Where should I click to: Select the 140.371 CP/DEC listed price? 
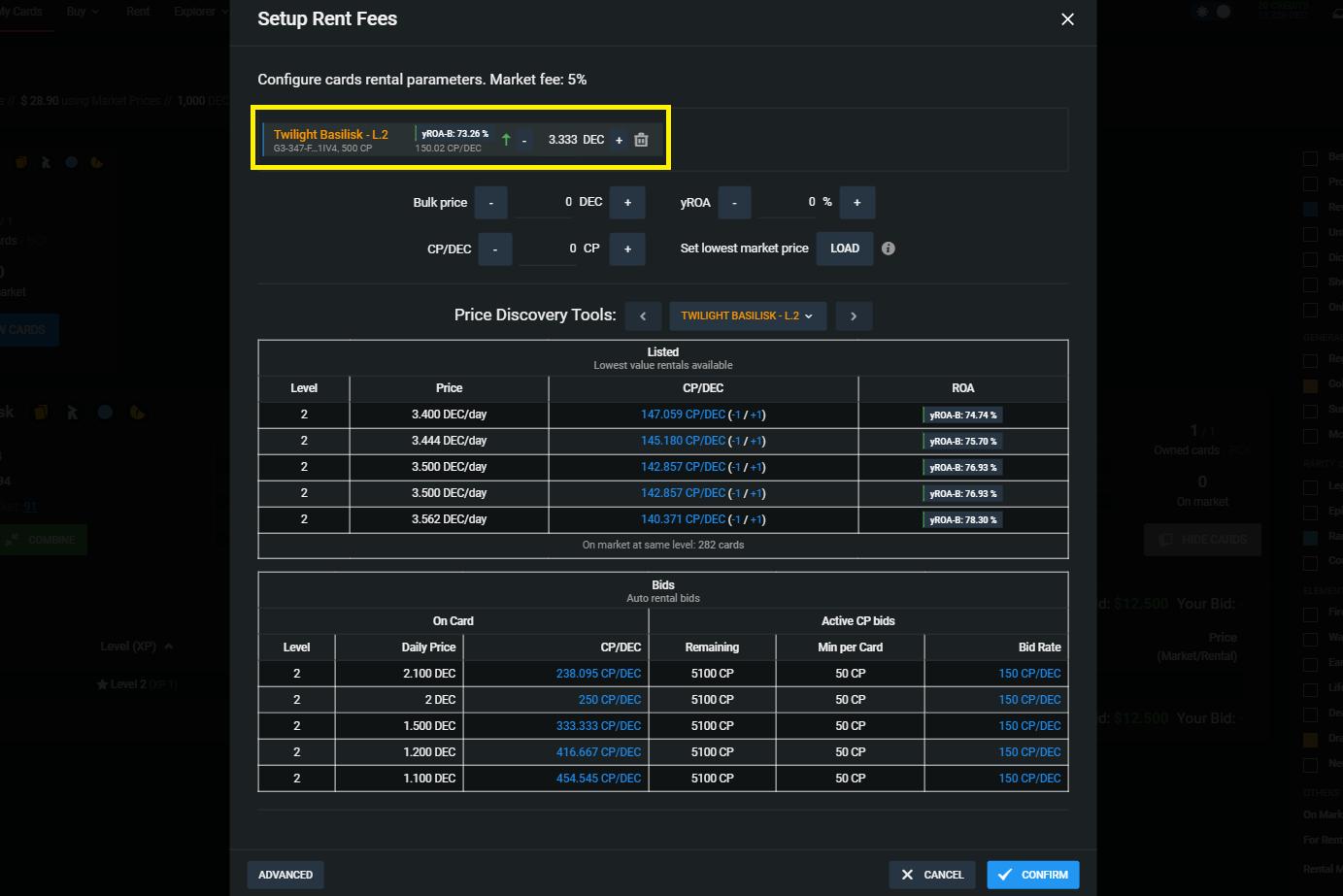coord(683,519)
